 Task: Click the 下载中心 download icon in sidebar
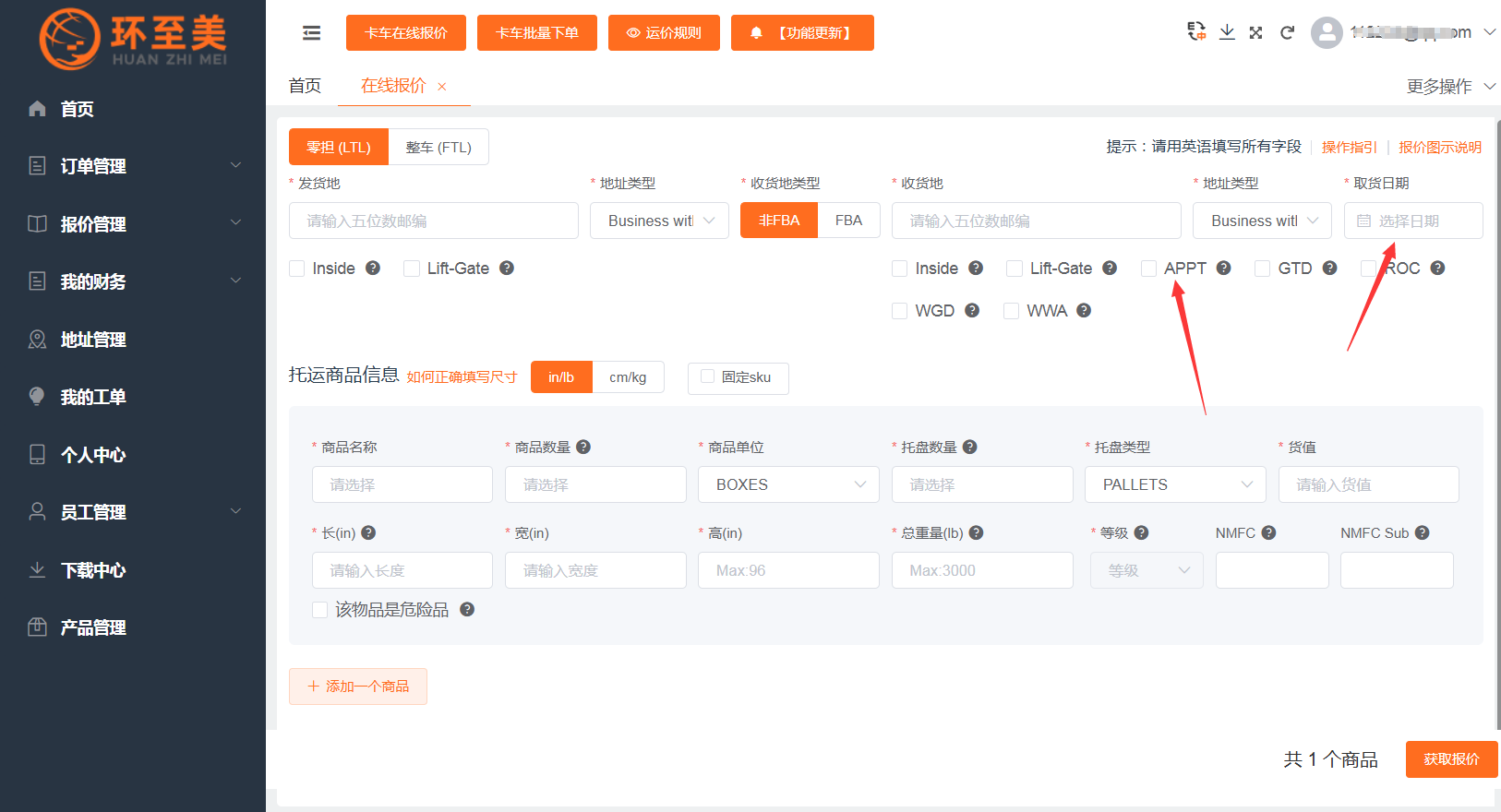point(37,569)
